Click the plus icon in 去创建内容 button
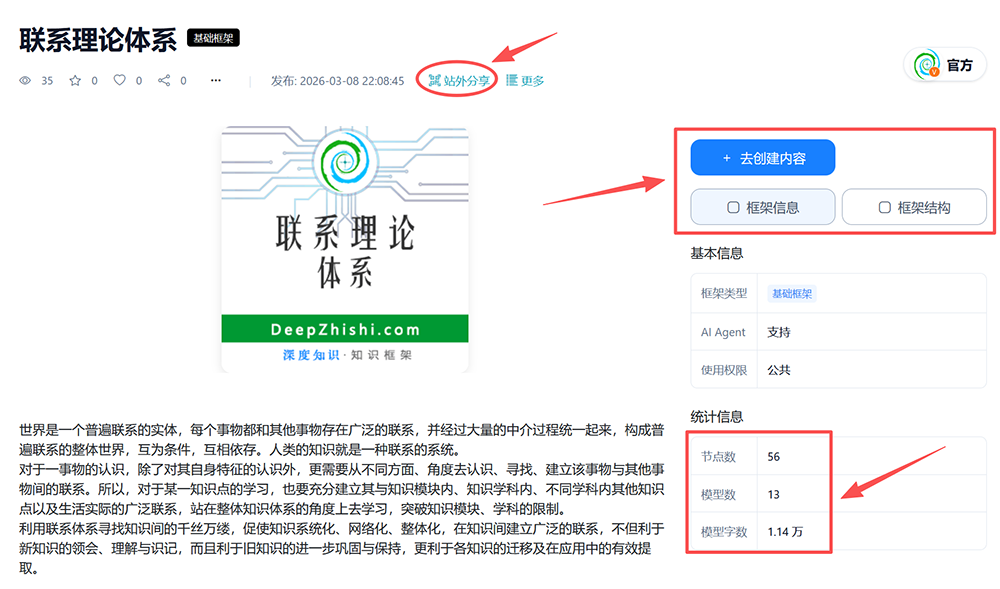Image resolution: width=1000 pixels, height=589 pixels. (x=726, y=158)
